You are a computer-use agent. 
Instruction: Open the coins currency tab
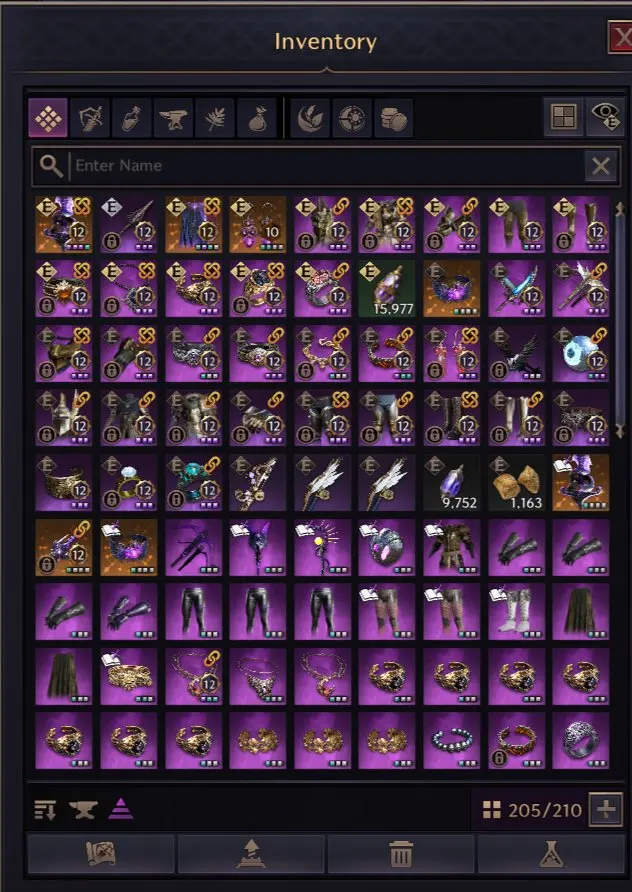(x=394, y=118)
